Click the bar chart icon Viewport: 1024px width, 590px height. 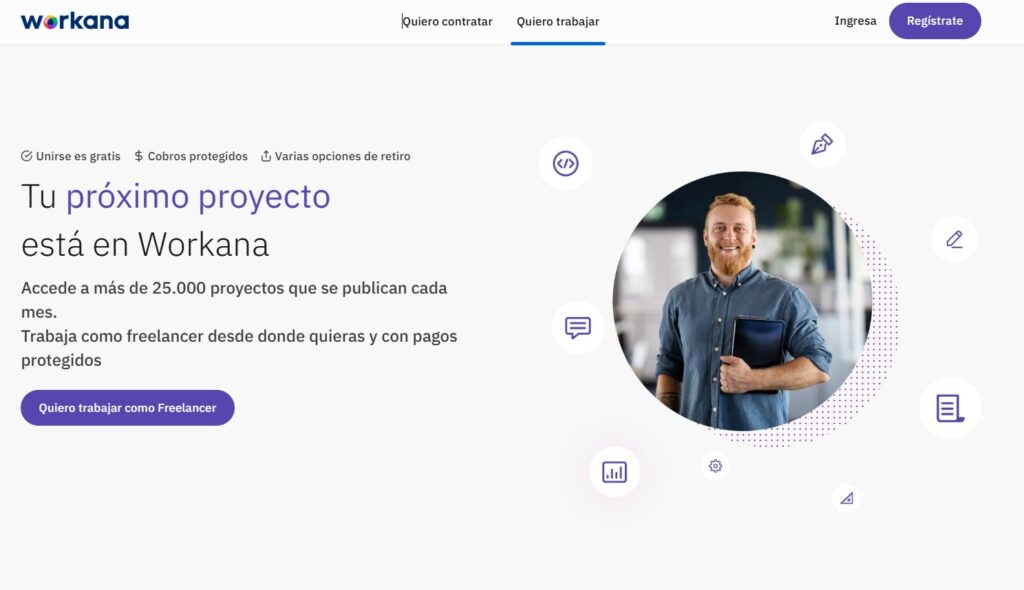(x=615, y=472)
